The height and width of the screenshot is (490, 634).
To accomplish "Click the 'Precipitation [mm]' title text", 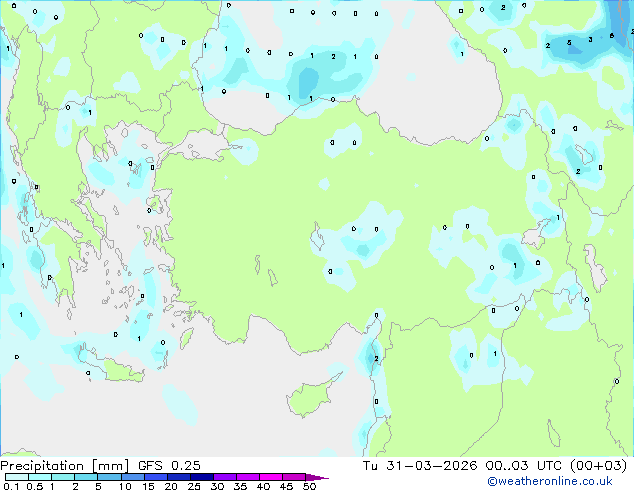I will coord(64,466).
